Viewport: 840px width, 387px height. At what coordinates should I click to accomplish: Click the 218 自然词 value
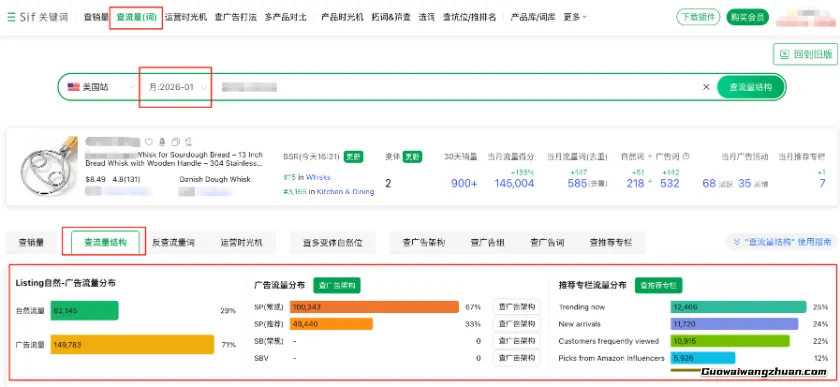tap(635, 183)
